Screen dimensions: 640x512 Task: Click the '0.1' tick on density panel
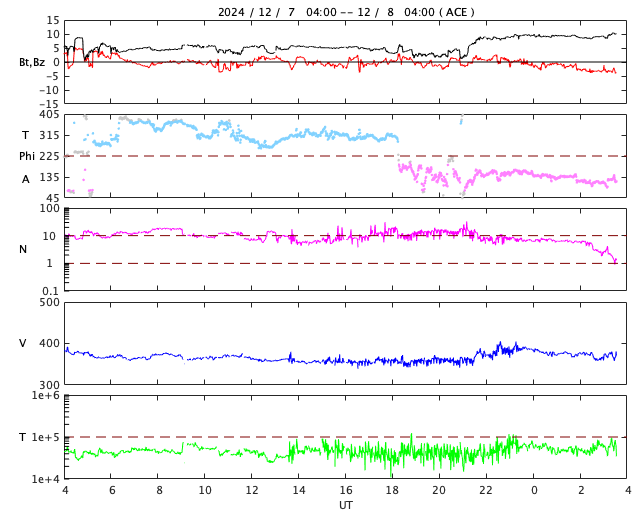click(51, 291)
